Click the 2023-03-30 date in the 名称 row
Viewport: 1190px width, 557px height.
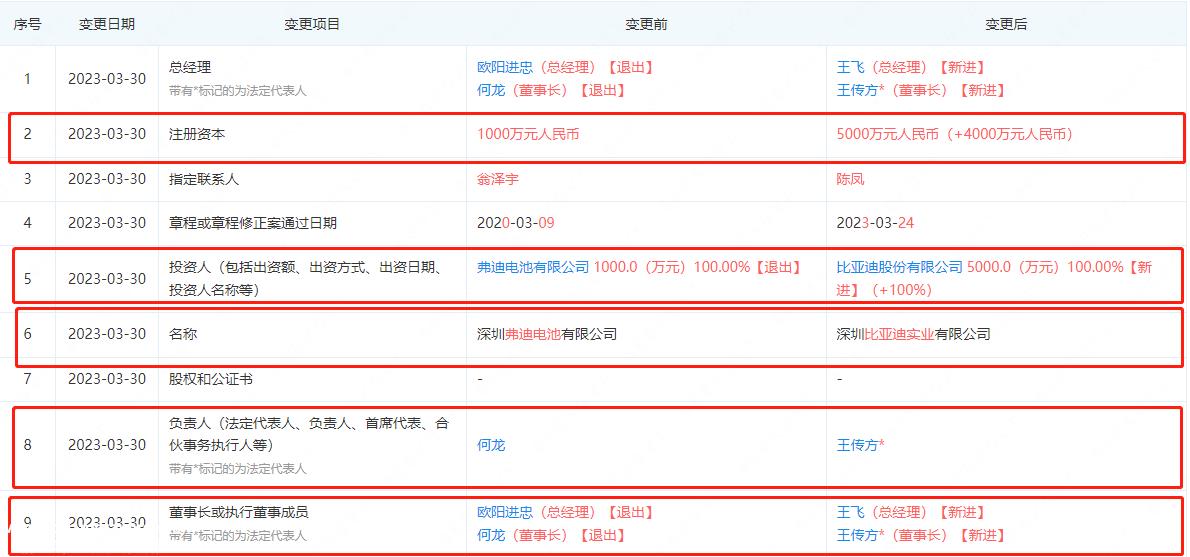(x=107, y=334)
